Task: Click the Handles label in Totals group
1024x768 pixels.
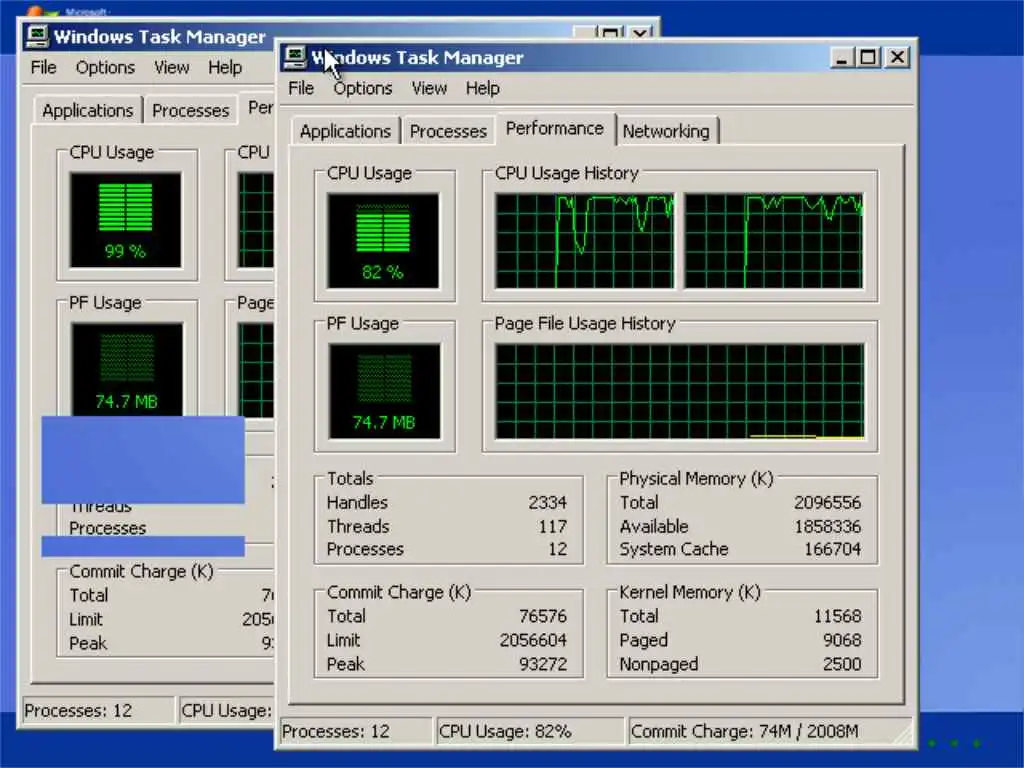Action: point(357,502)
